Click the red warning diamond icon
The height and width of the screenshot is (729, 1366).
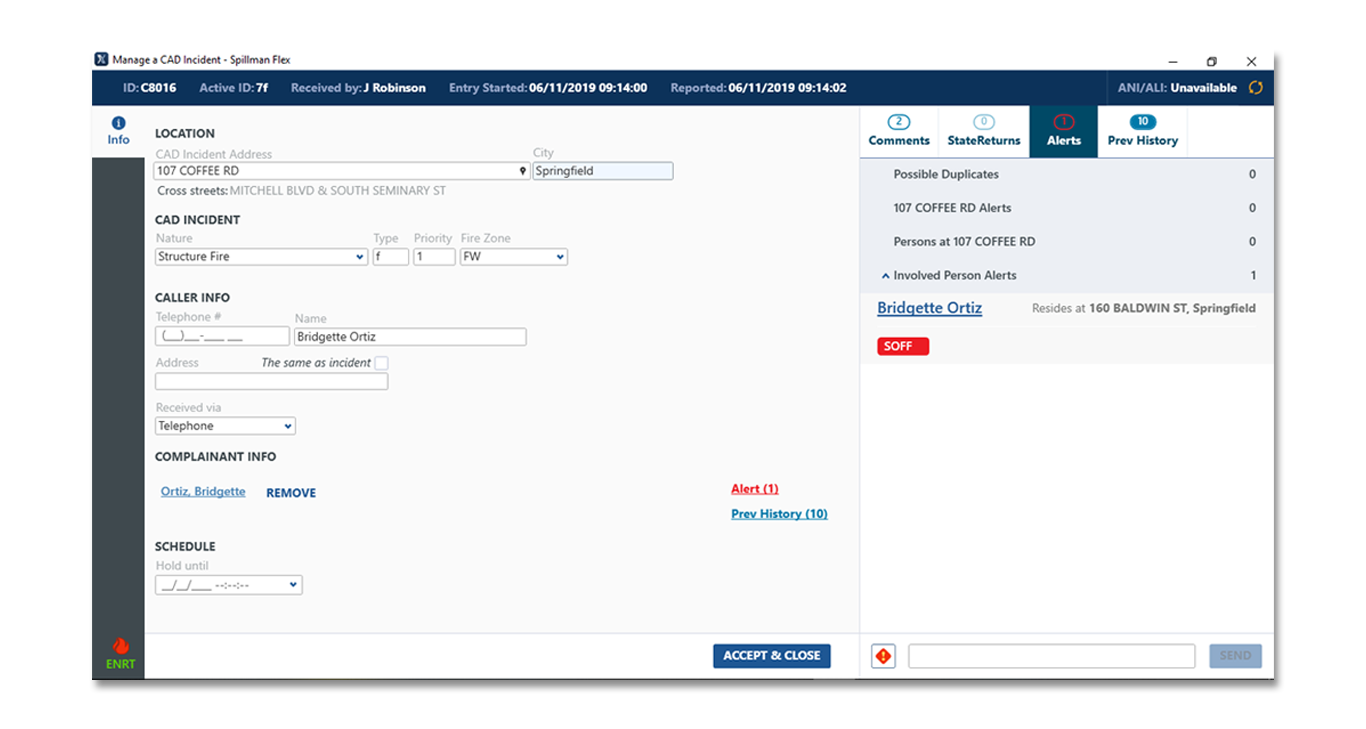click(x=883, y=656)
